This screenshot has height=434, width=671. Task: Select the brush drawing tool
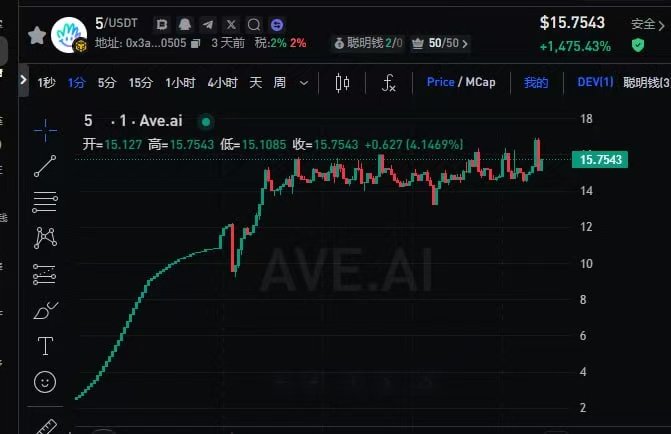tap(45, 310)
